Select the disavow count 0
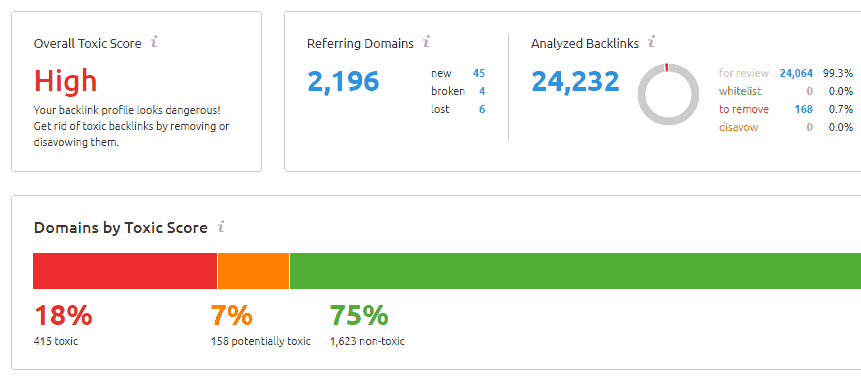Image resolution: width=861 pixels, height=378 pixels. [x=809, y=127]
